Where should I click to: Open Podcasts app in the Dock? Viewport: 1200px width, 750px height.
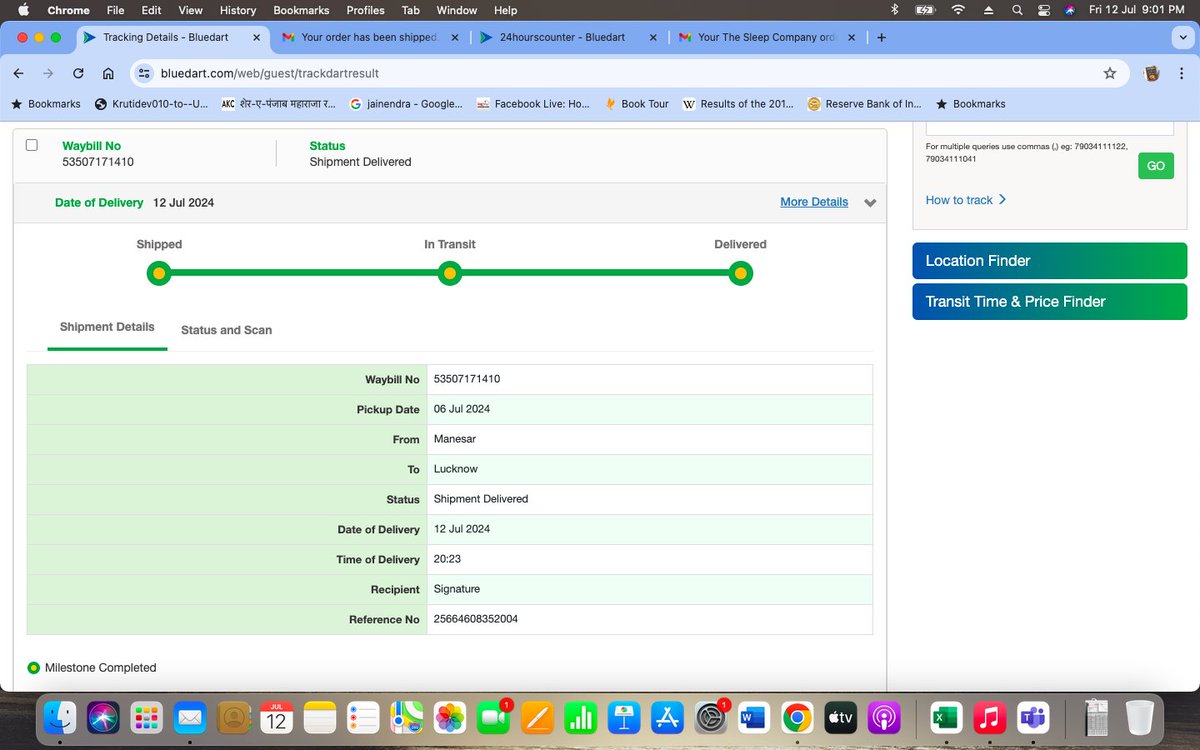(883, 717)
